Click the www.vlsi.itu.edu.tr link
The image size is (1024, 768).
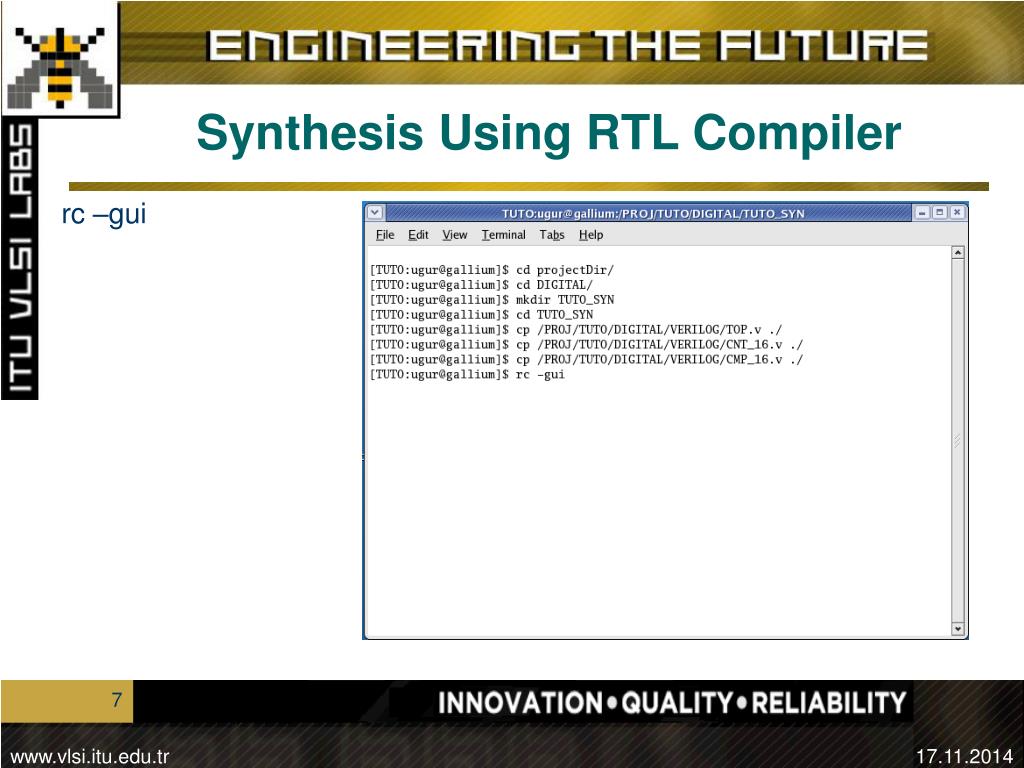coord(90,757)
